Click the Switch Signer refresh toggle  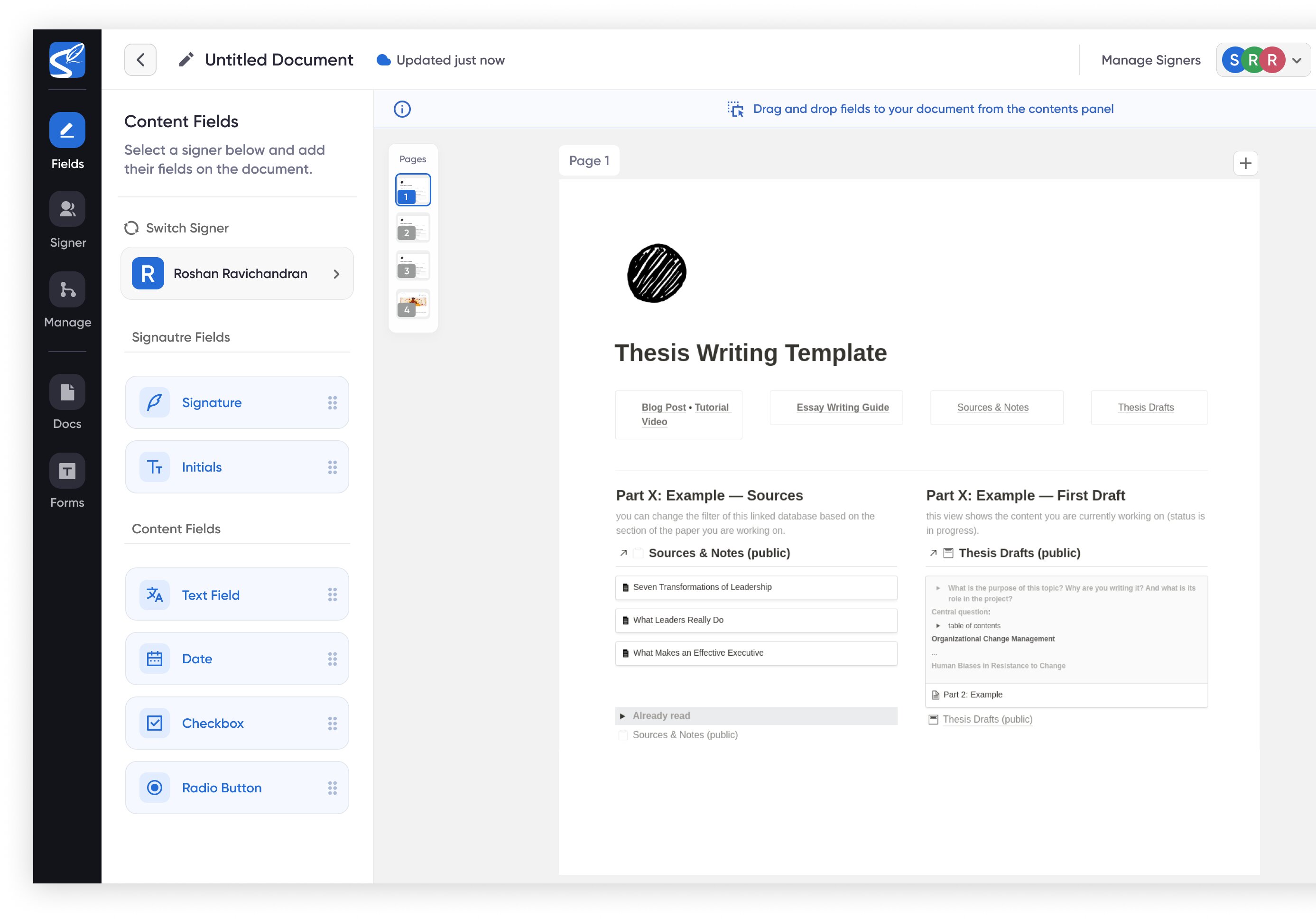coord(132,228)
